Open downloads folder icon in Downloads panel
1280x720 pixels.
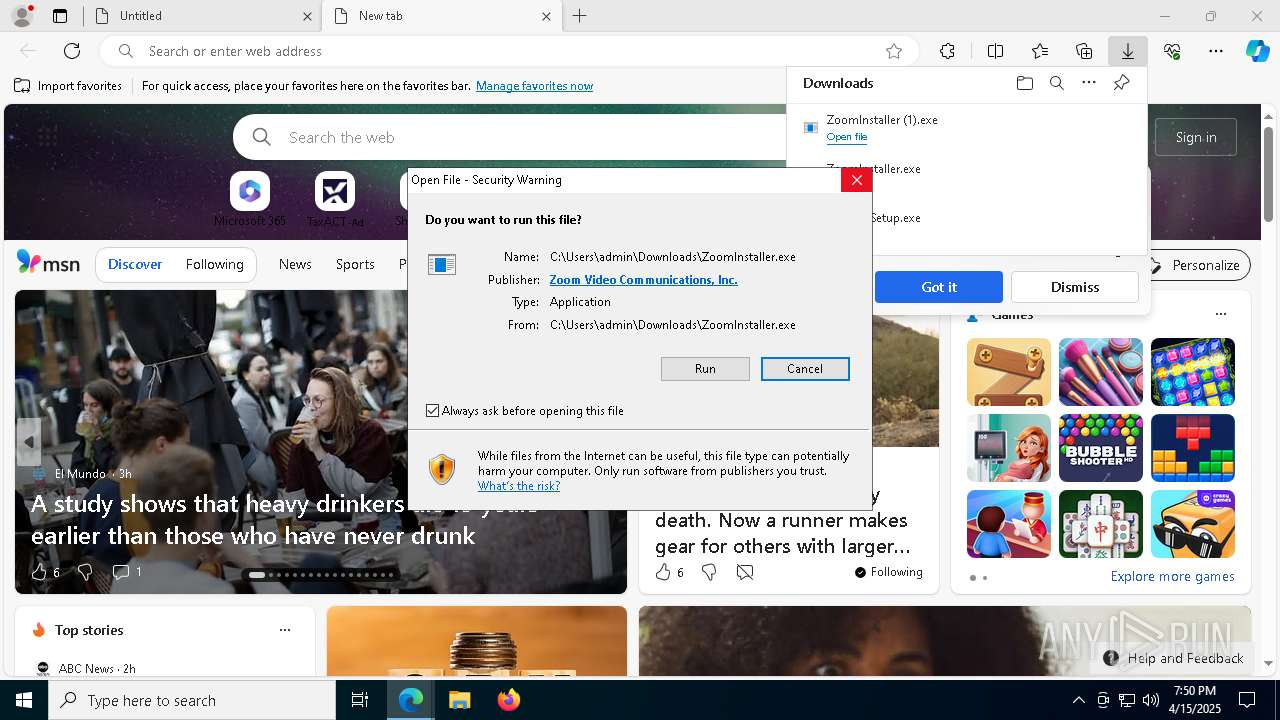coord(1024,83)
